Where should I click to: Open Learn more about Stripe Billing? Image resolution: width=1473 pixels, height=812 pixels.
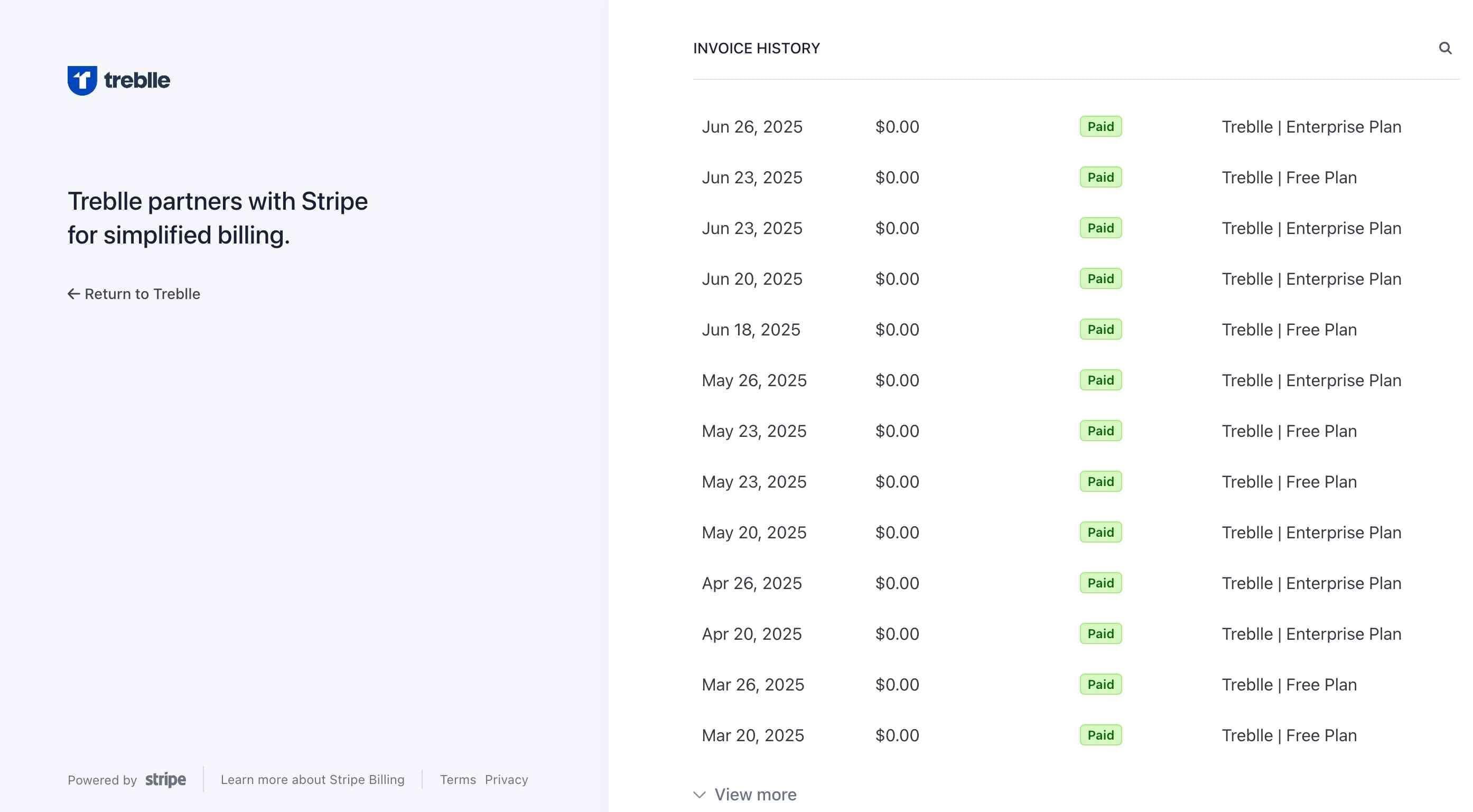tap(313, 779)
